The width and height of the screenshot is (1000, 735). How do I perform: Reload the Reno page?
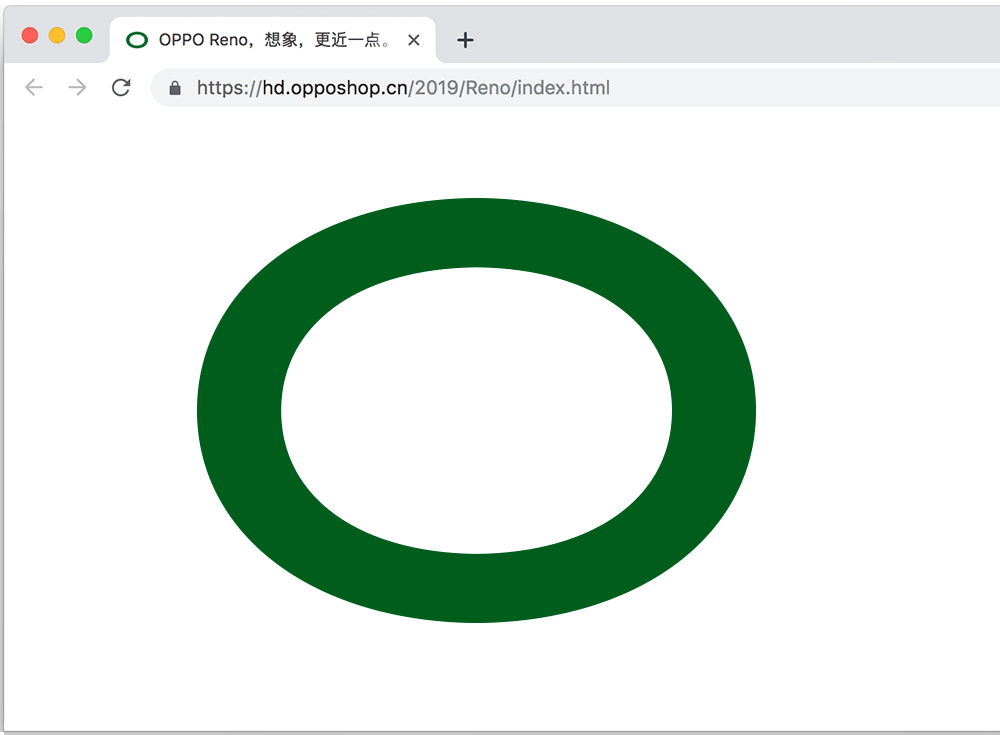[120, 87]
